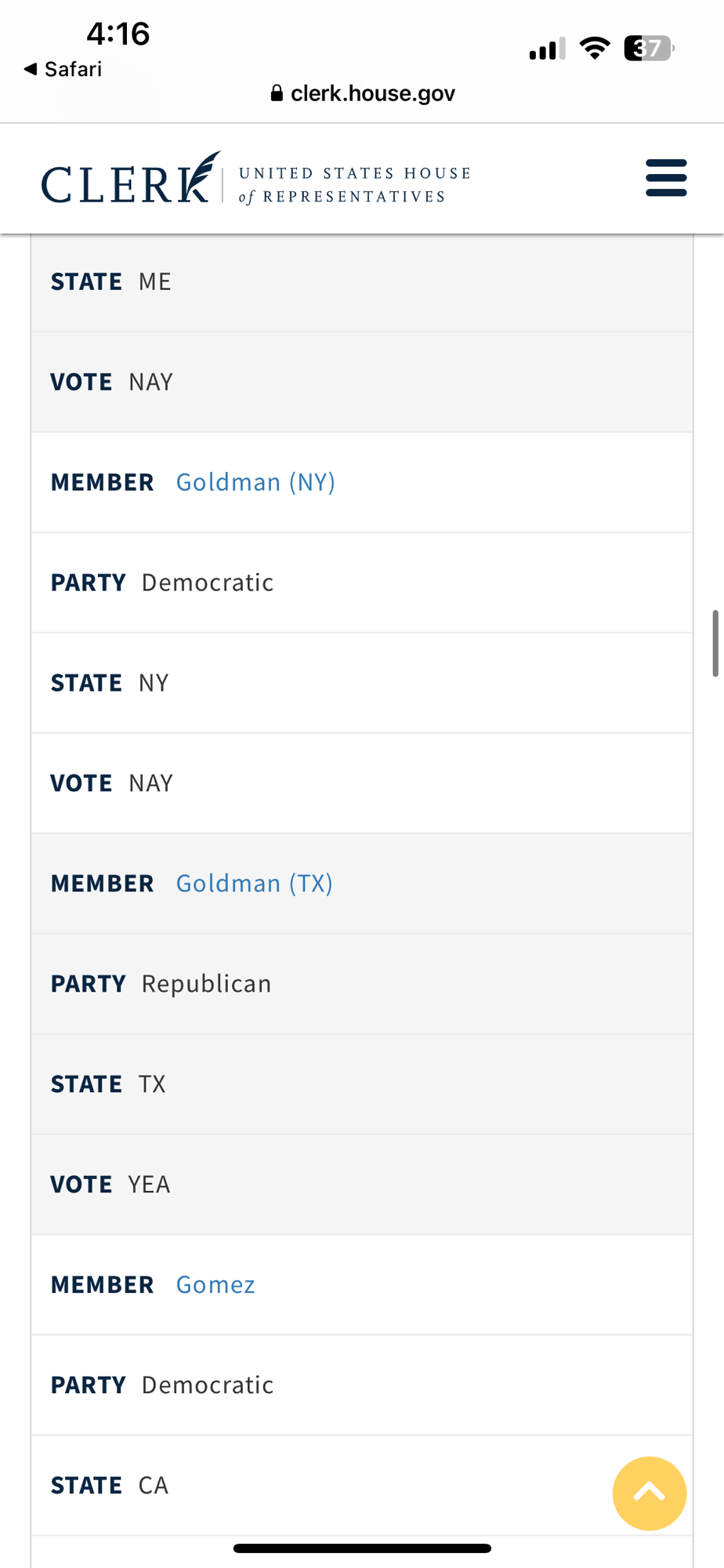Image resolution: width=724 pixels, height=1568 pixels.
Task: Tap the lock icon beside the URL
Action: click(x=276, y=94)
